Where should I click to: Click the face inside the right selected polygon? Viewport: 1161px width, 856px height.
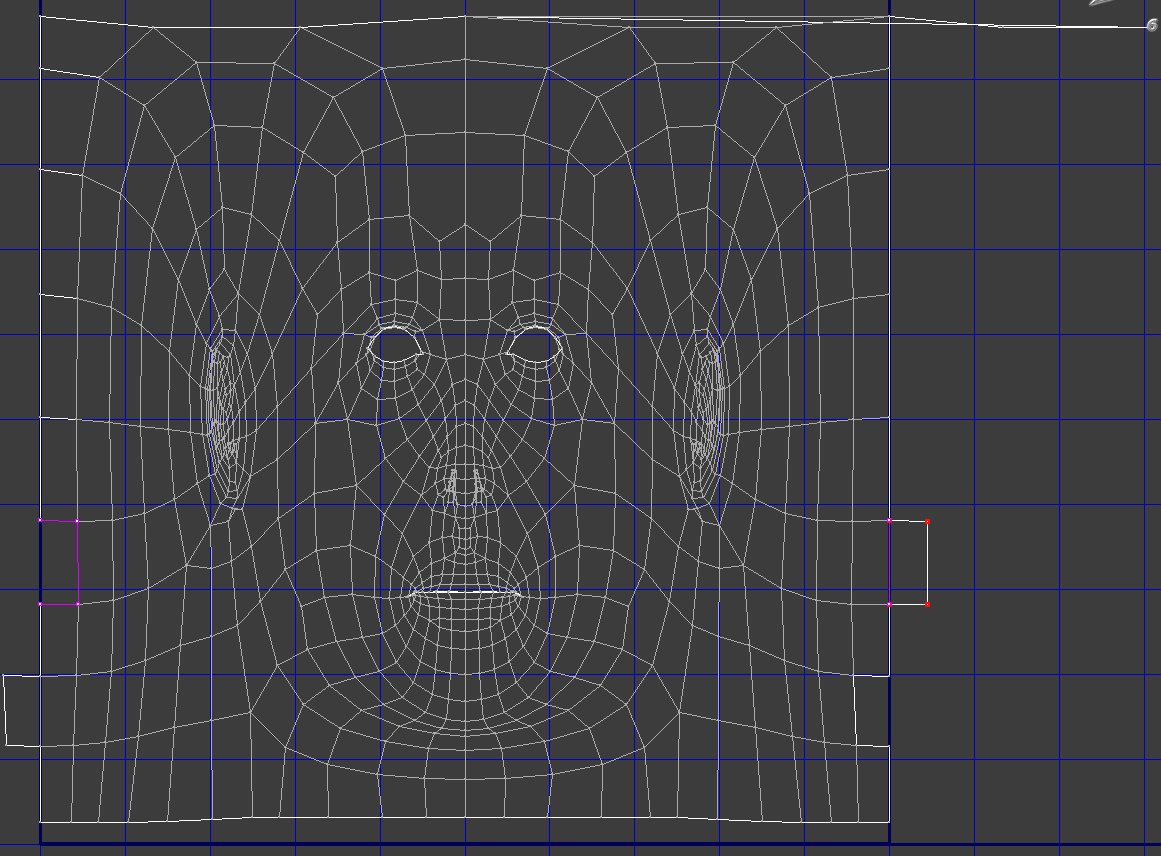point(908,562)
